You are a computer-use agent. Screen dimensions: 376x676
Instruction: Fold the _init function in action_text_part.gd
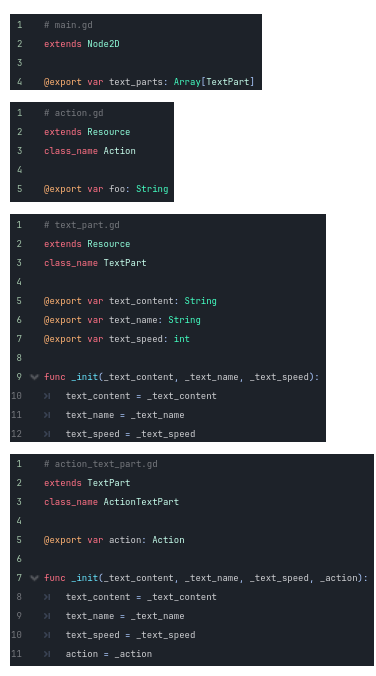34,578
